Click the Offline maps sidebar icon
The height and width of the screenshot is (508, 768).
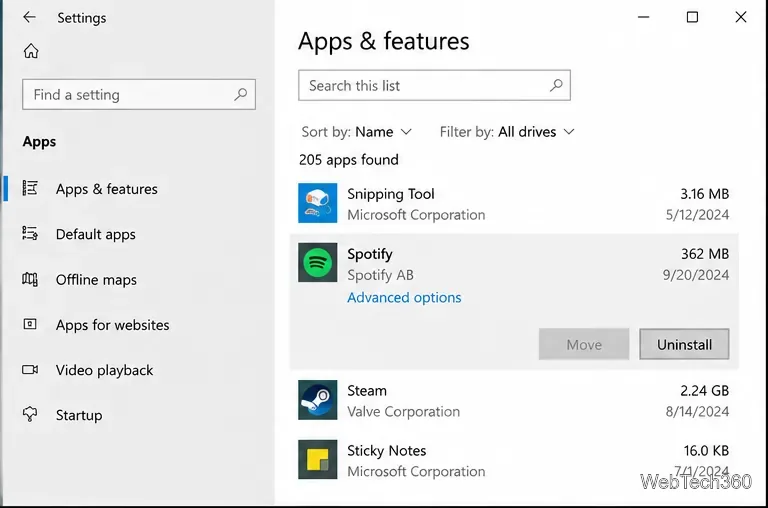tap(30, 279)
